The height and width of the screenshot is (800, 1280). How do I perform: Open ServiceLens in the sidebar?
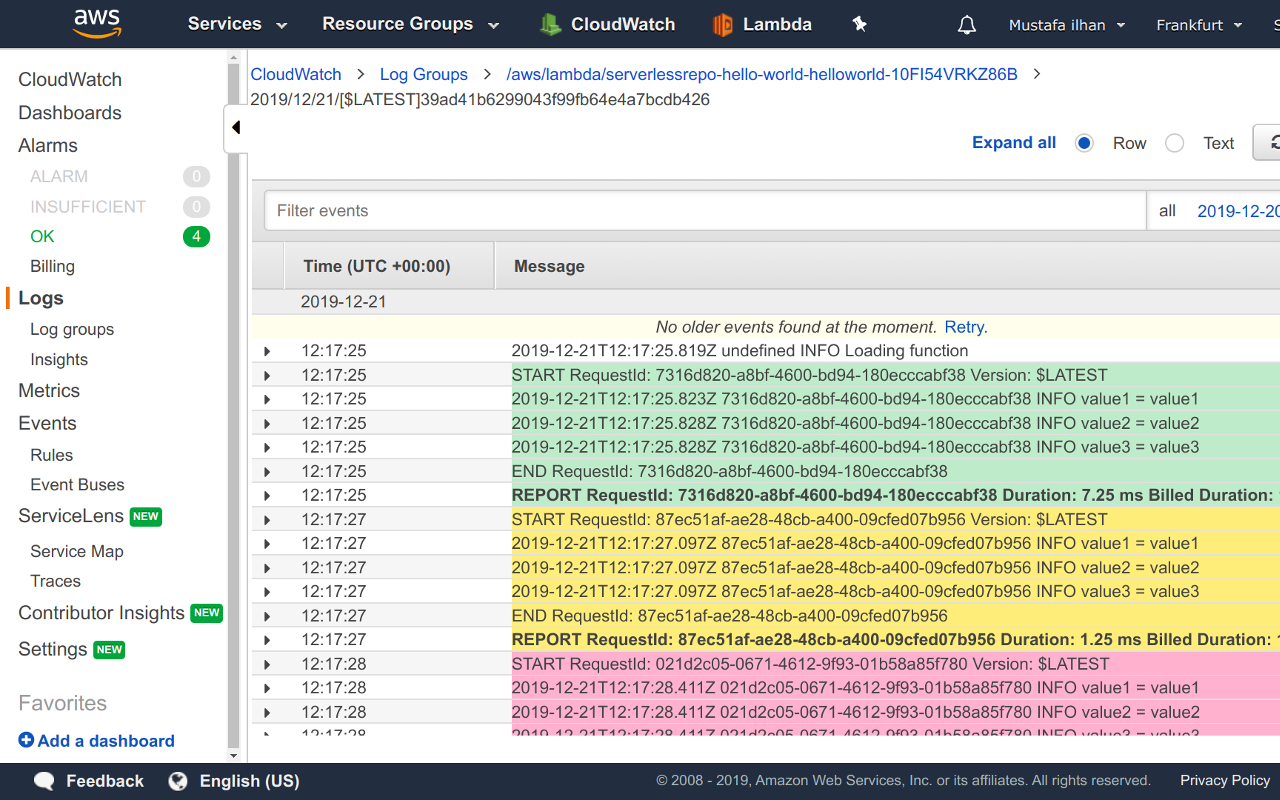coord(71,516)
